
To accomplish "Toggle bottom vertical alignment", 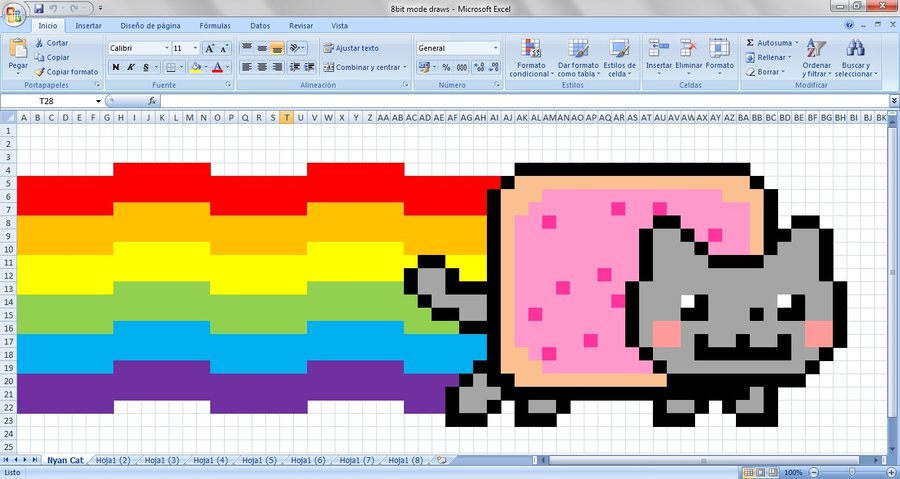I will point(277,48).
